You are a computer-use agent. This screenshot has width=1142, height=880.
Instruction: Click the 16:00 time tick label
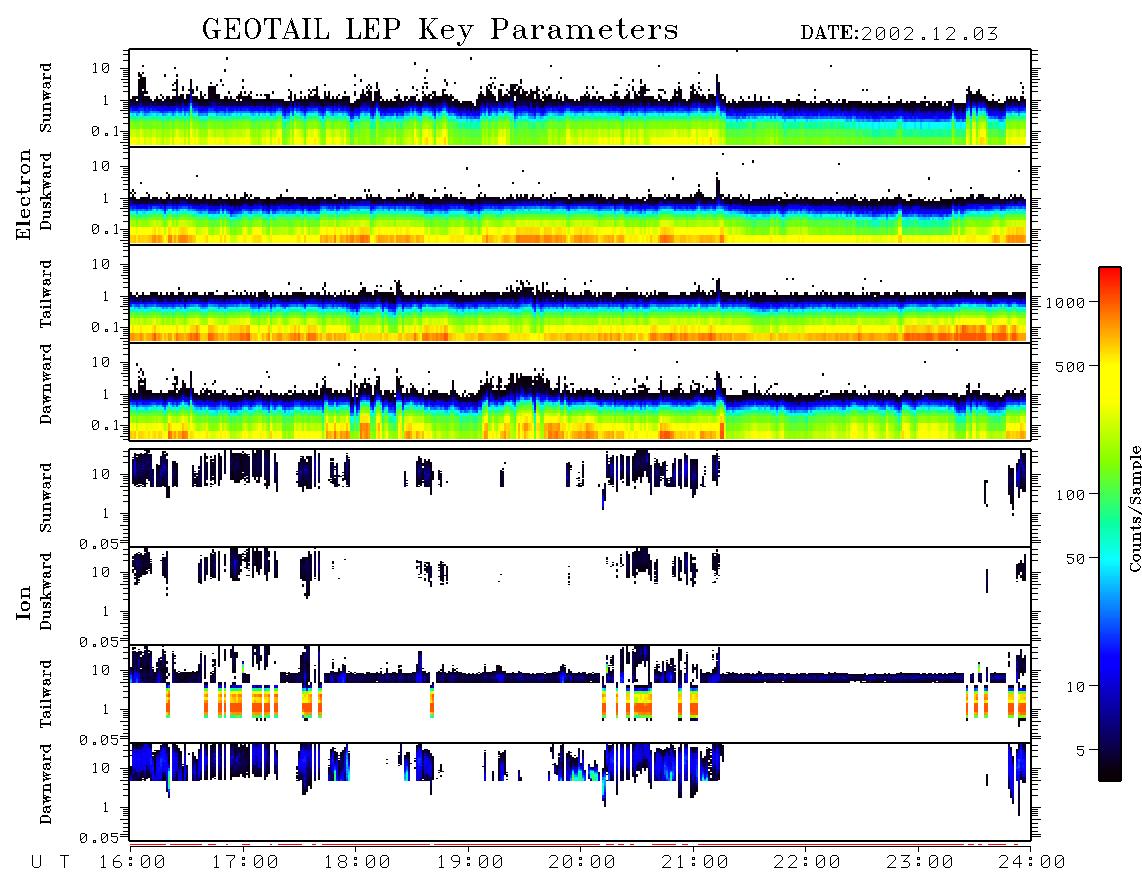(132, 863)
